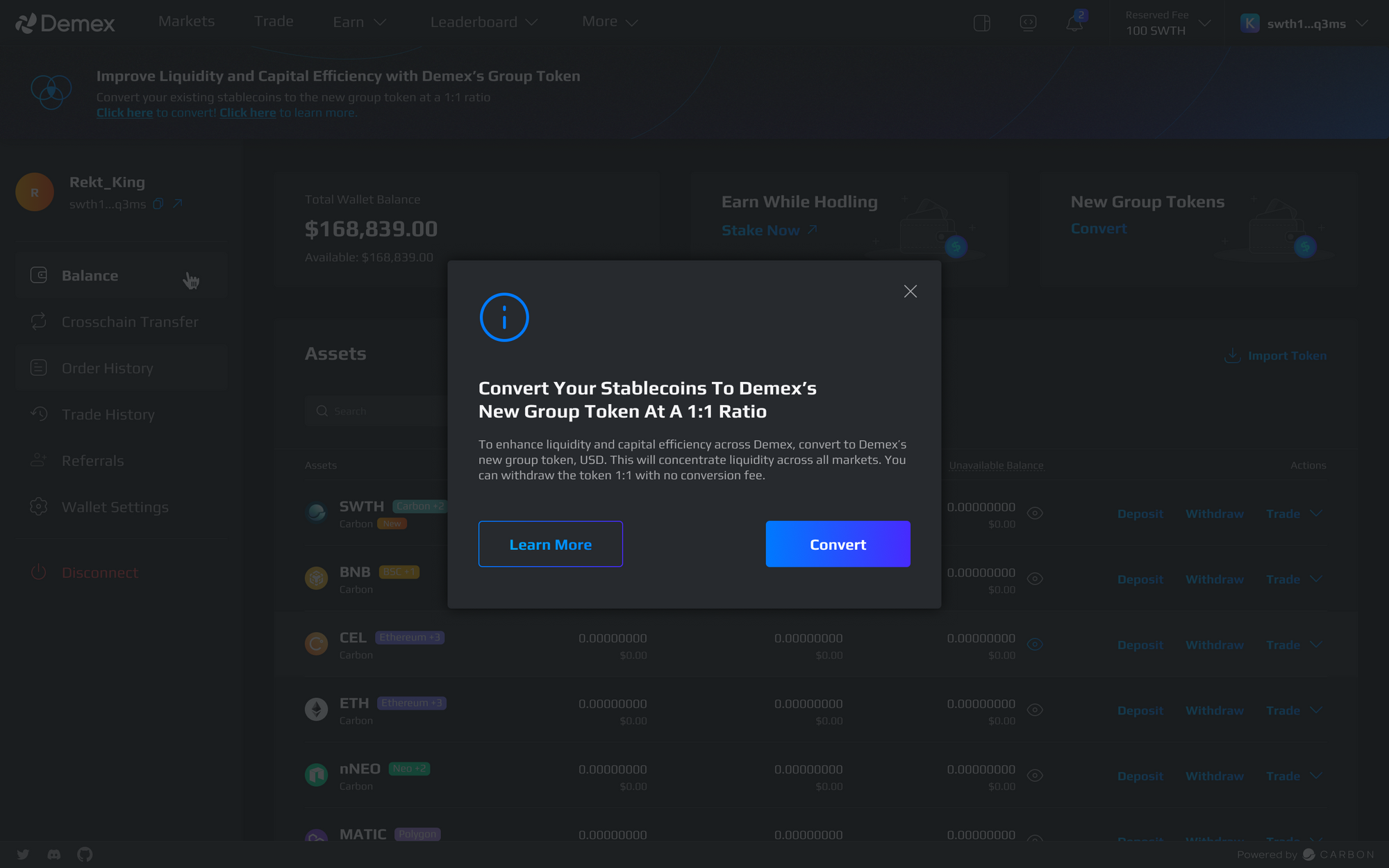Open the notifications bell icon
This screenshot has height=868, width=1389.
[x=1074, y=23]
